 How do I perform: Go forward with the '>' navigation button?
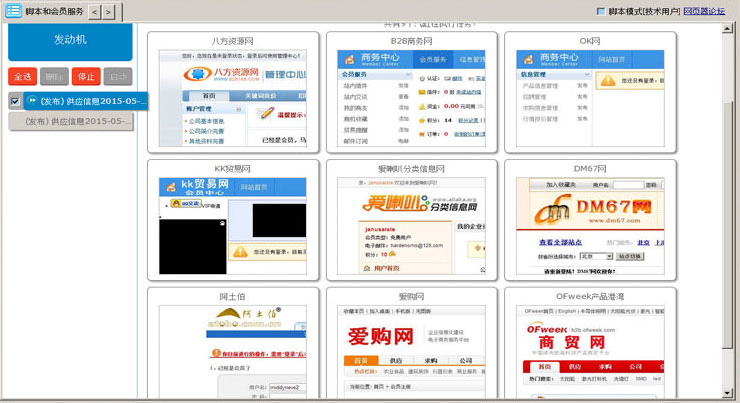109,12
